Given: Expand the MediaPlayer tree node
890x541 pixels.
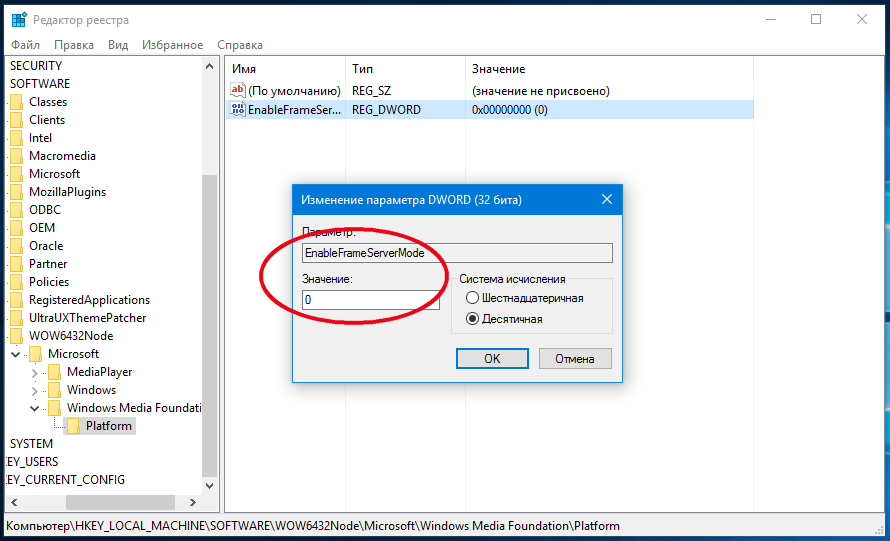Looking at the screenshot, I should (x=35, y=372).
